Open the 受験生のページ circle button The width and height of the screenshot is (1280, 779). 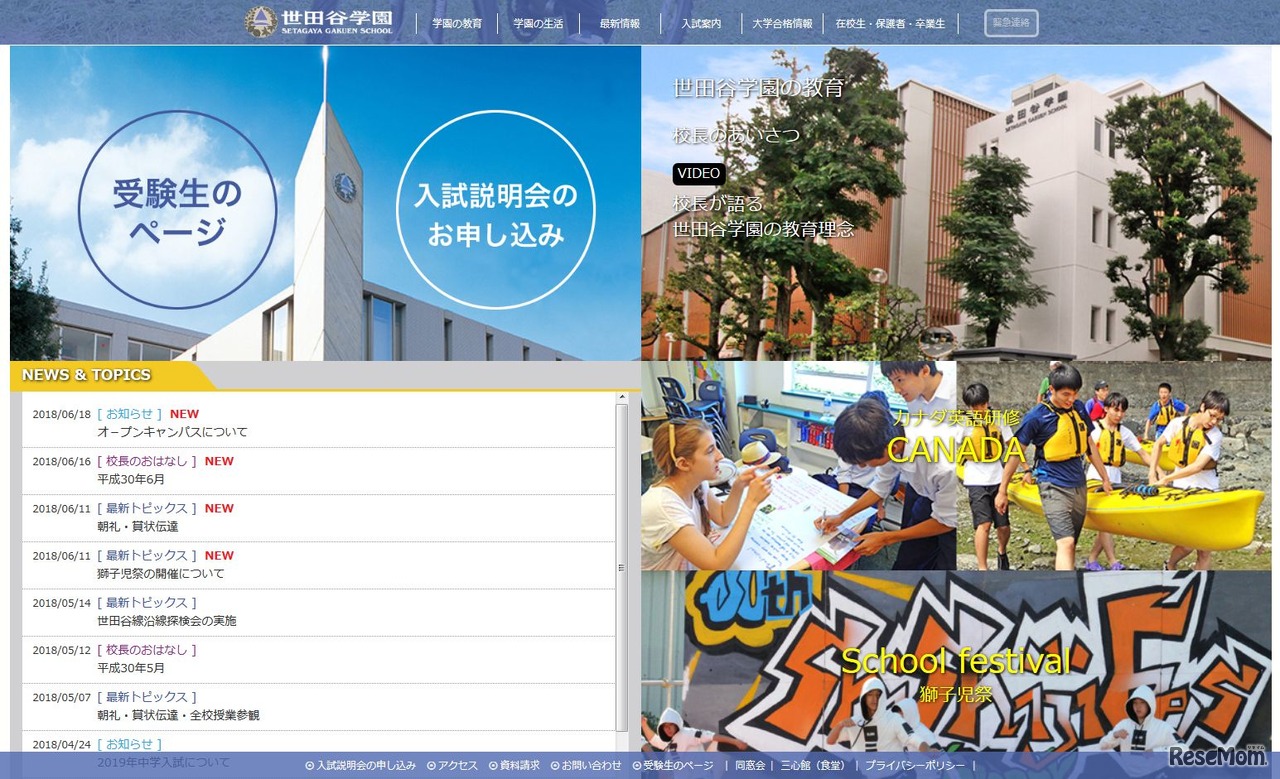[177, 210]
